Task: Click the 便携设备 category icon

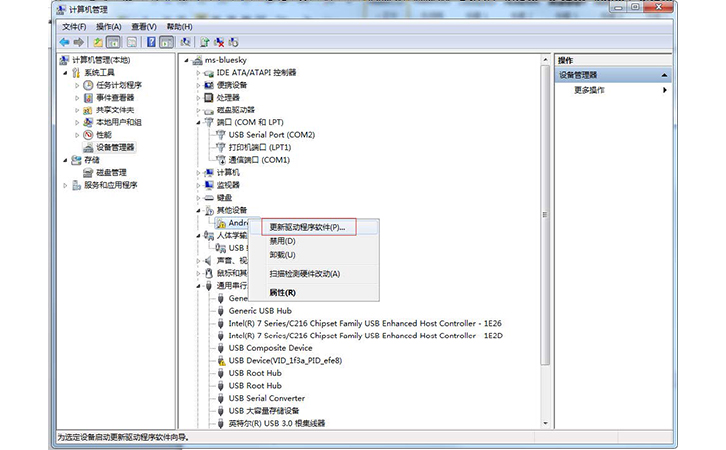Action: (209, 85)
